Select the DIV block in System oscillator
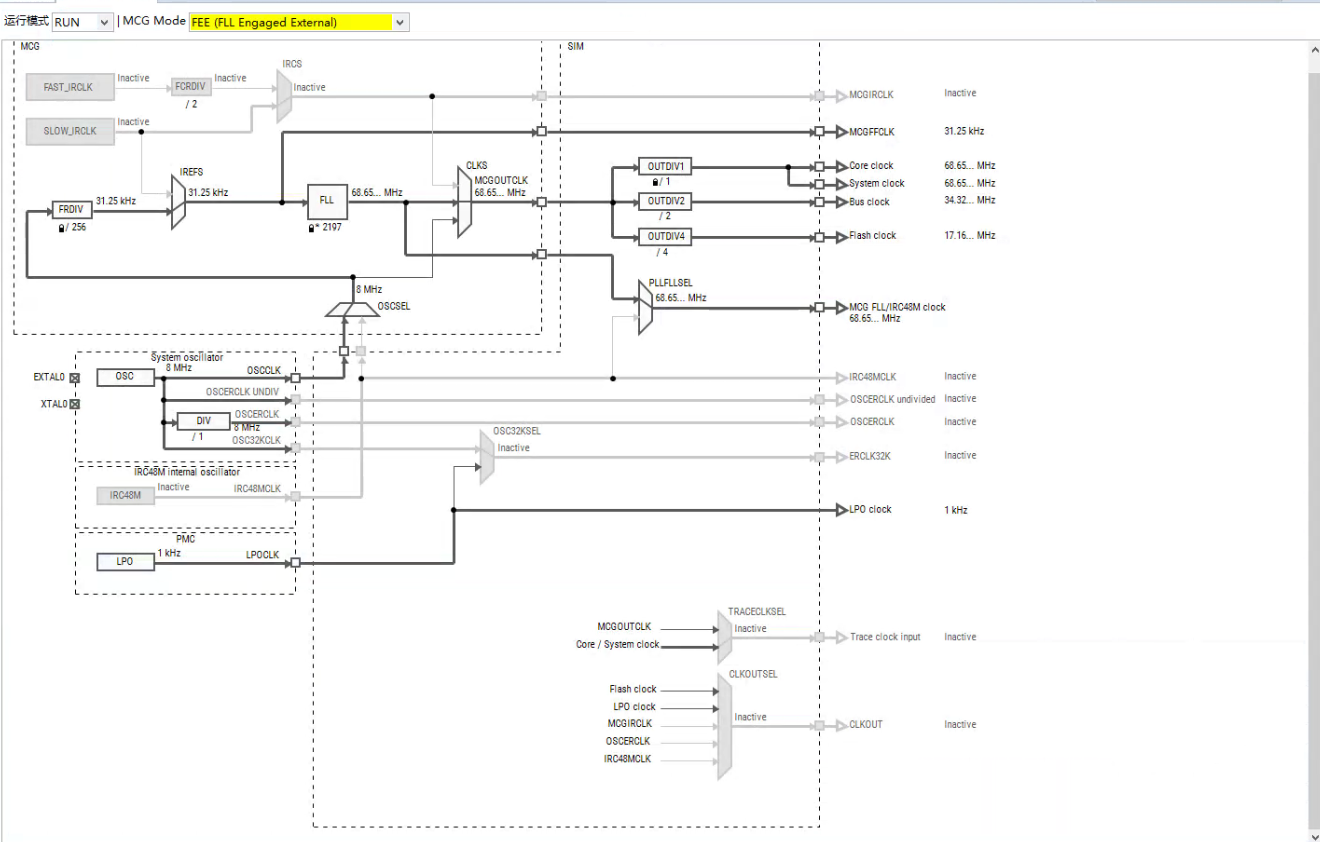This screenshot has height=842, width=1320. click(203, 422)
